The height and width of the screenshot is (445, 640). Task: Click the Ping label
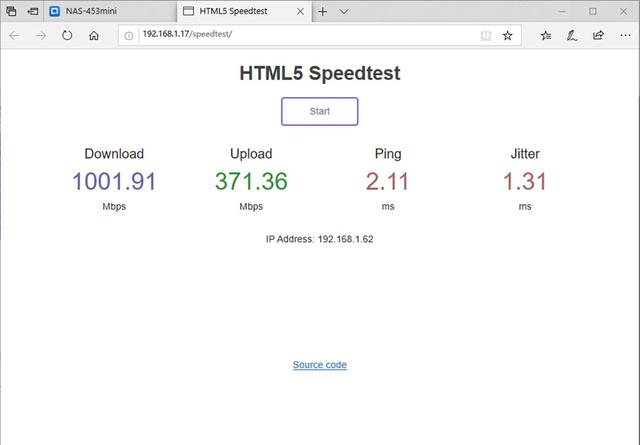(388, 154)
